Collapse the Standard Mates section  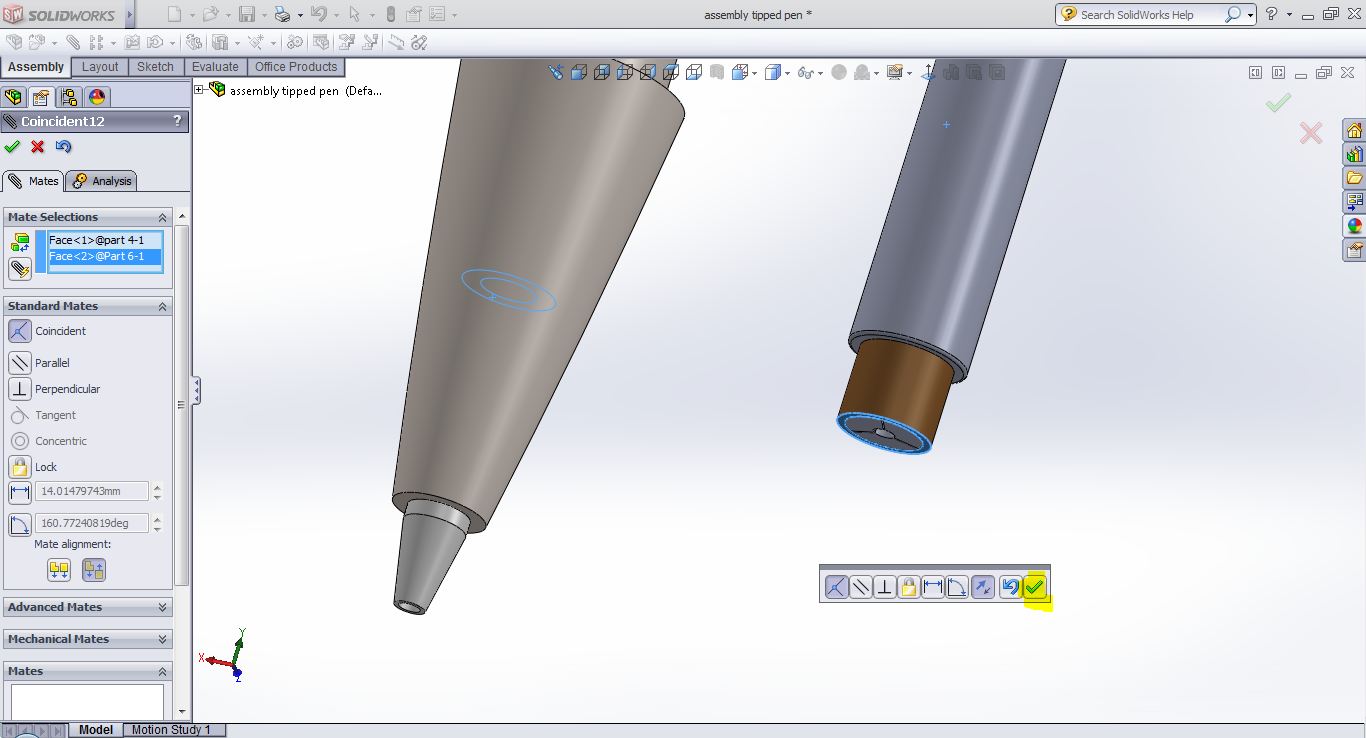pyautogui.click(x=162, y=306)
